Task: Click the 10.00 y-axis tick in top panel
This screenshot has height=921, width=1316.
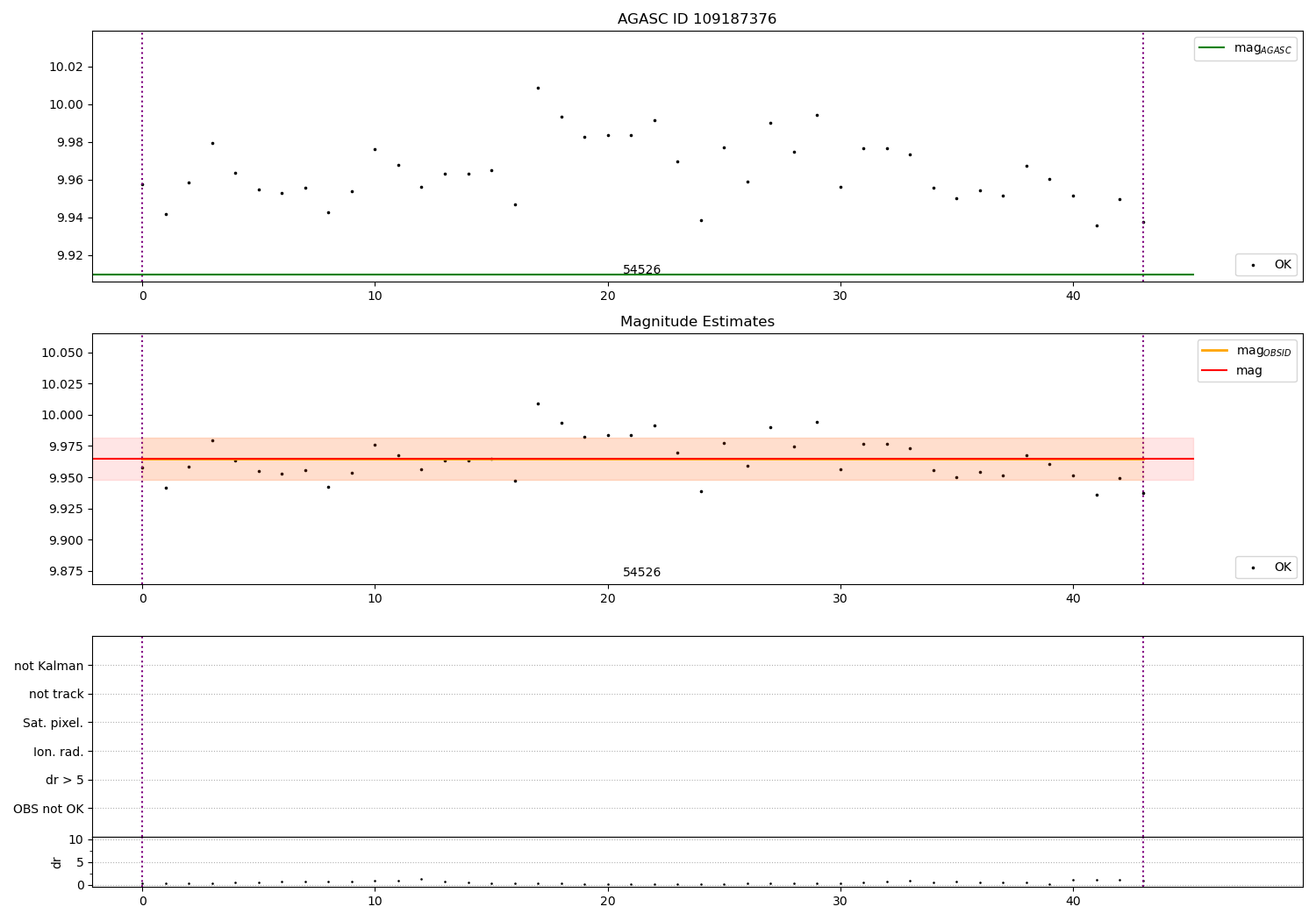Action: 66,104
